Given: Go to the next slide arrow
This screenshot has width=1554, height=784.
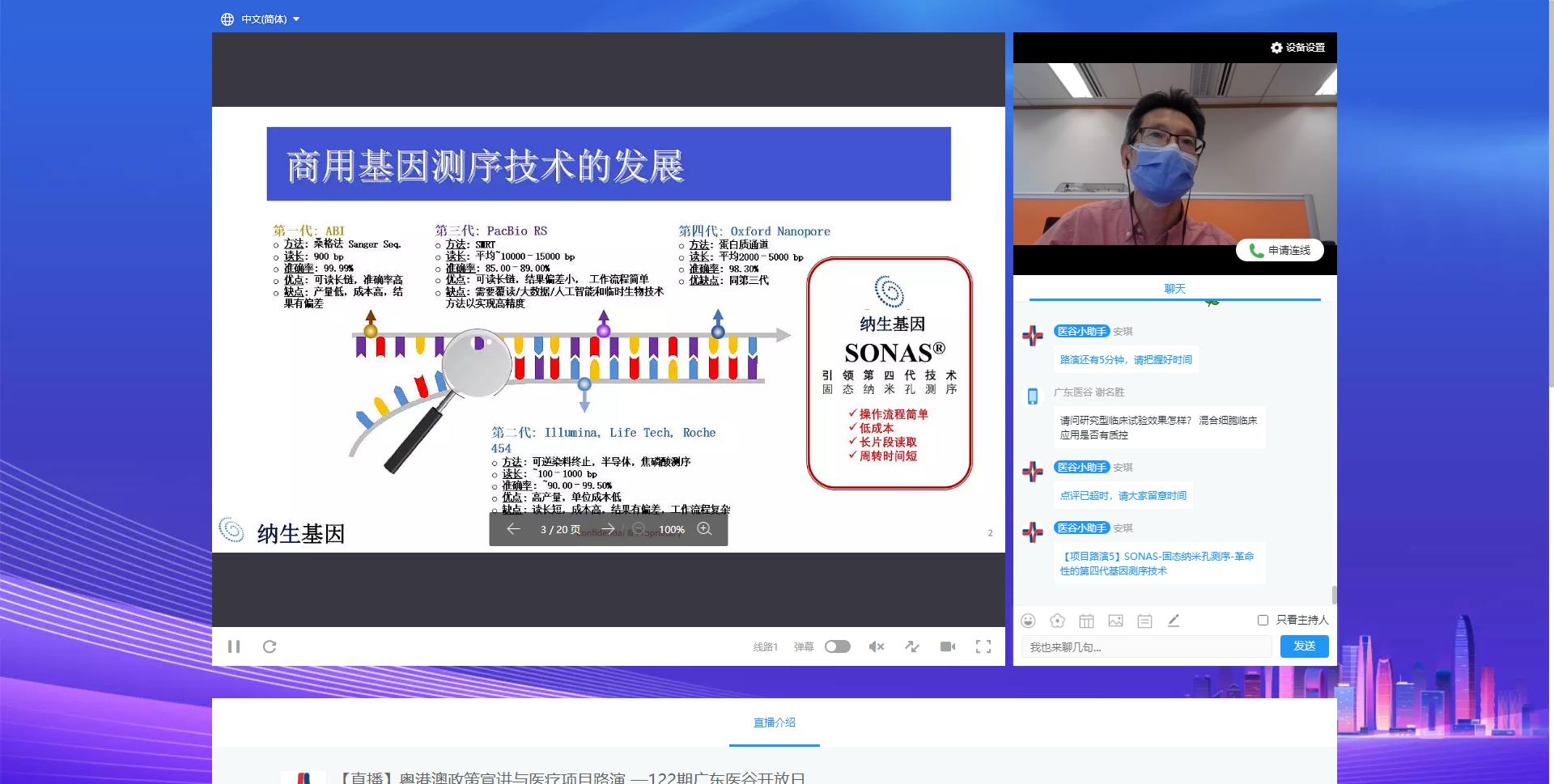Looking at the screenshot, I should pyautogui.click(x=608, y=529).
